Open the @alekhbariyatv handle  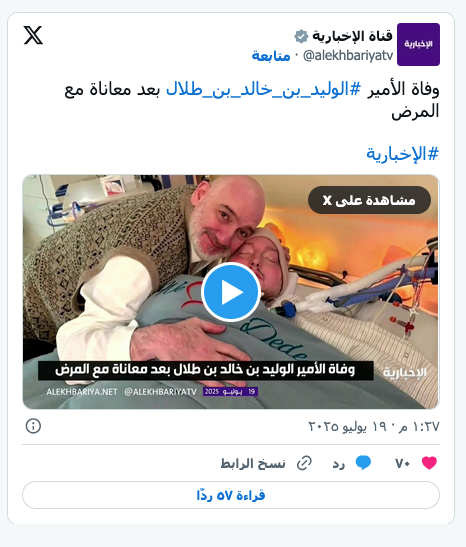click(348, 56)
